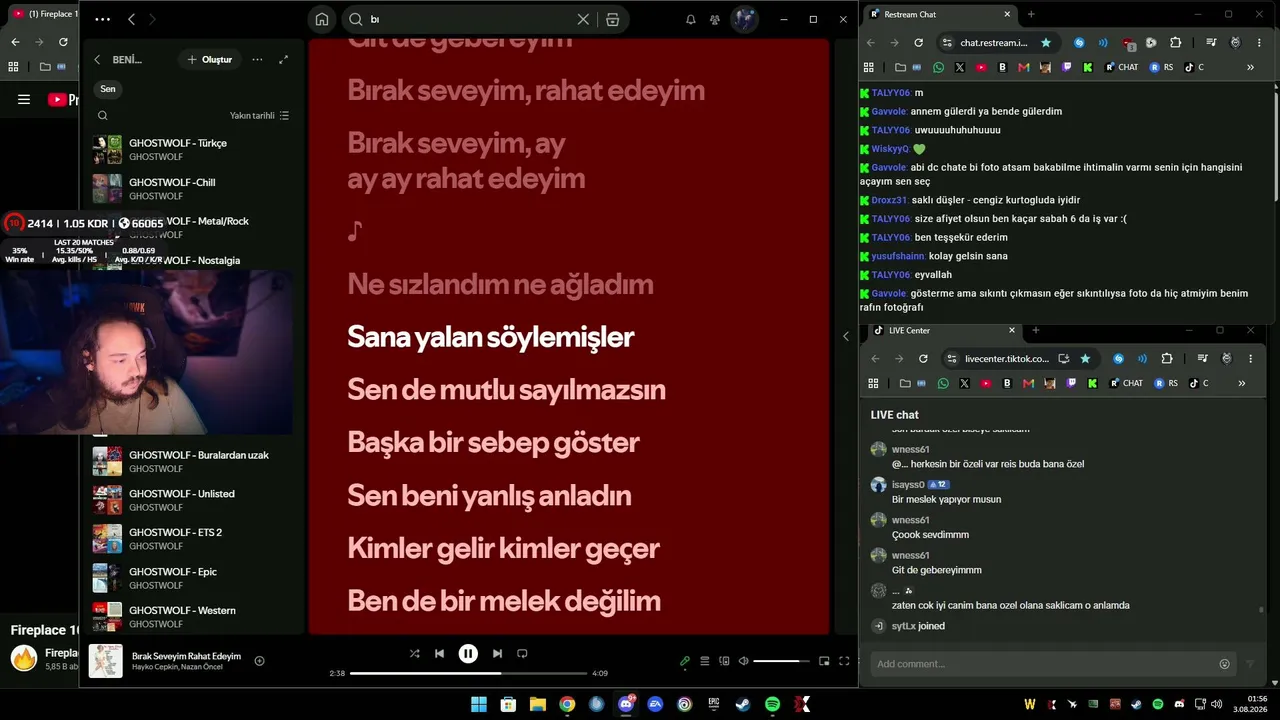Open Spotify Browse icon beside search
The width and height of the screenshot is (1280, 720).
pos(613,19)
